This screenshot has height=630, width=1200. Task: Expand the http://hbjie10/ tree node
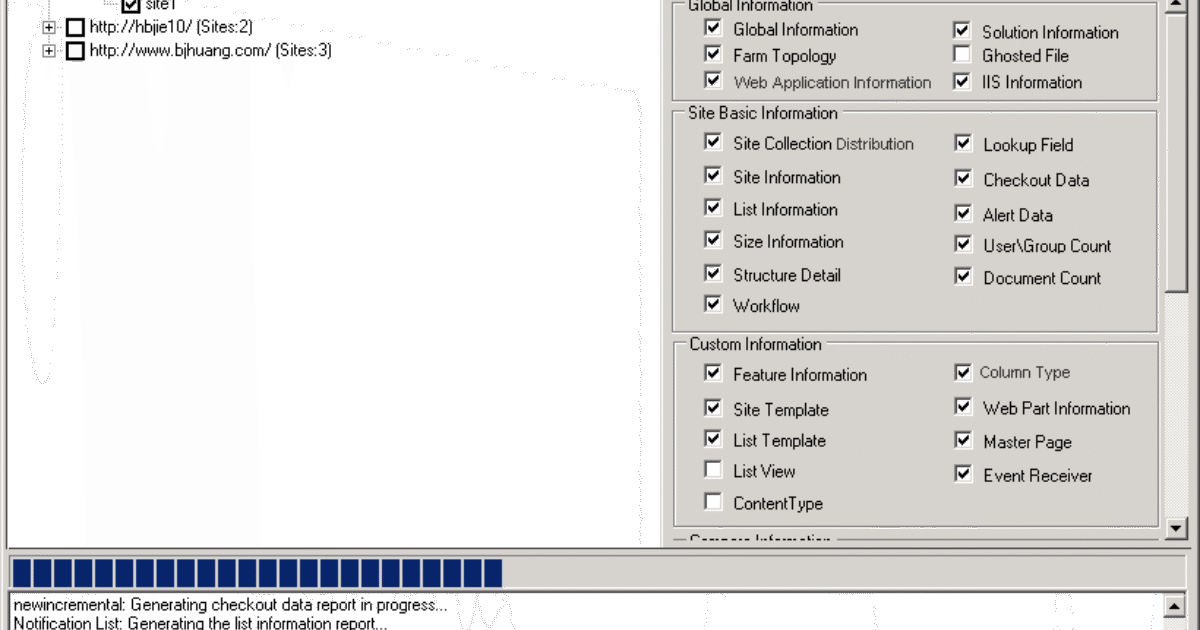49,27
